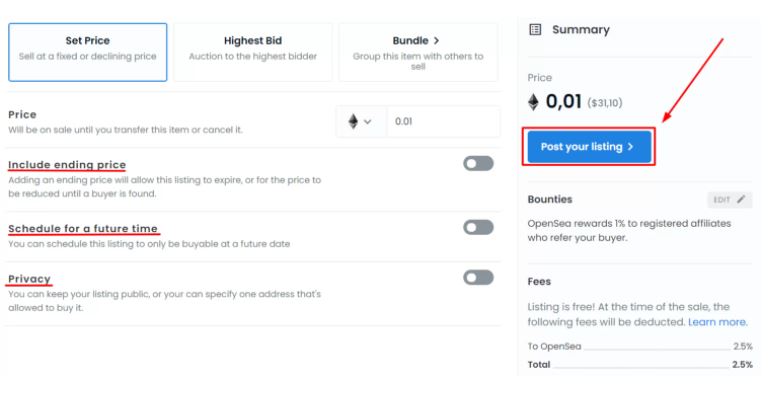The image size is (782, 398).
Task: Toggle the Privacy switch
Action: 478,277
